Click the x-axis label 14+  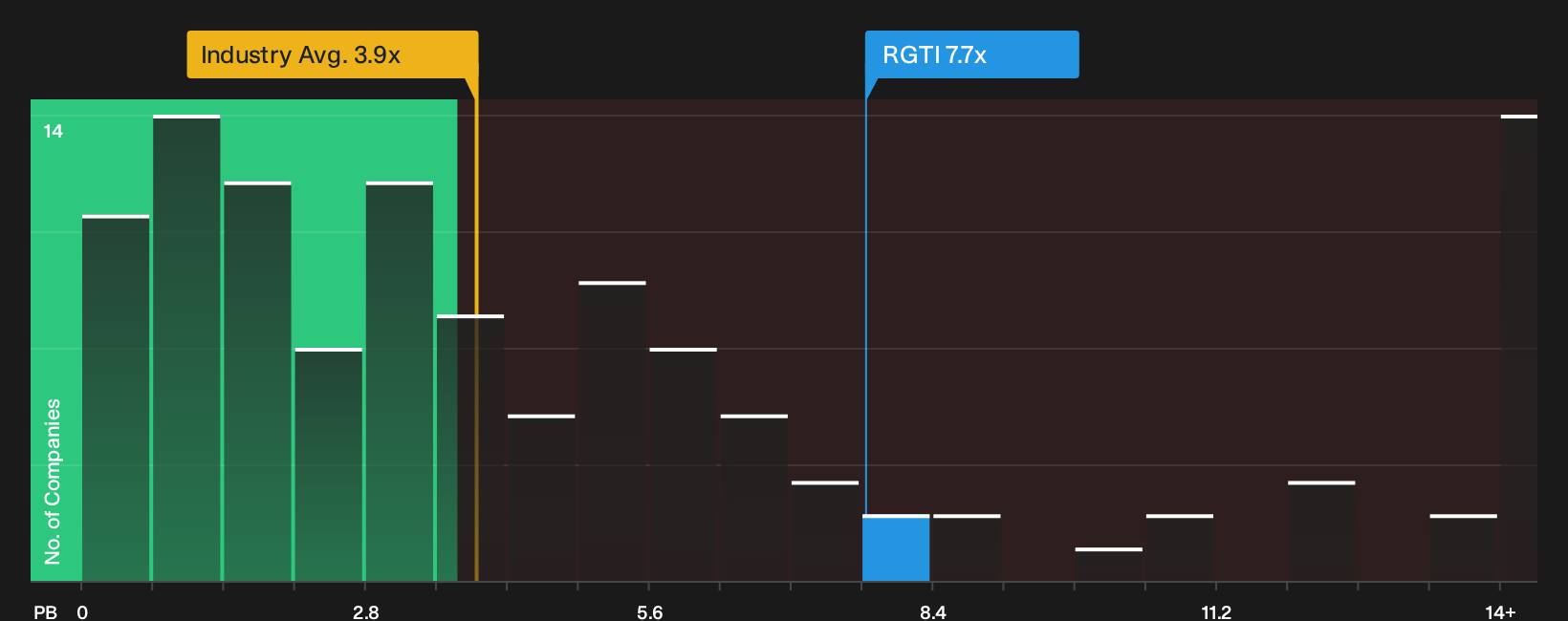[x=1500, y=611]
